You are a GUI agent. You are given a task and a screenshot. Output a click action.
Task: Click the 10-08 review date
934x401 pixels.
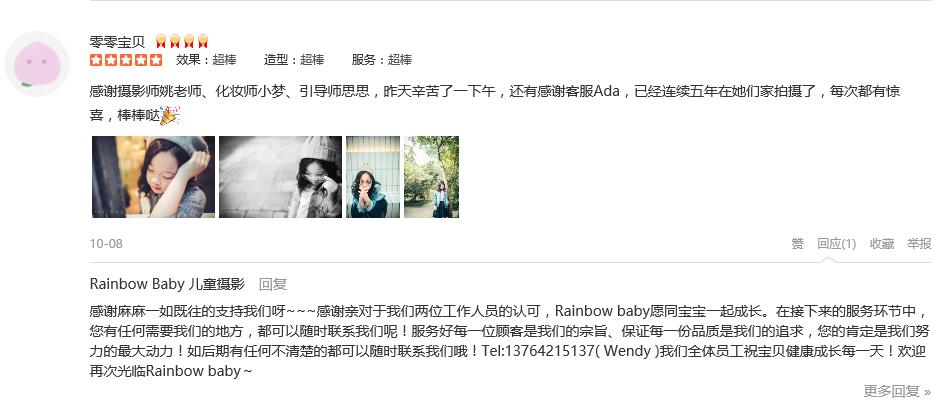click(106, 243)
